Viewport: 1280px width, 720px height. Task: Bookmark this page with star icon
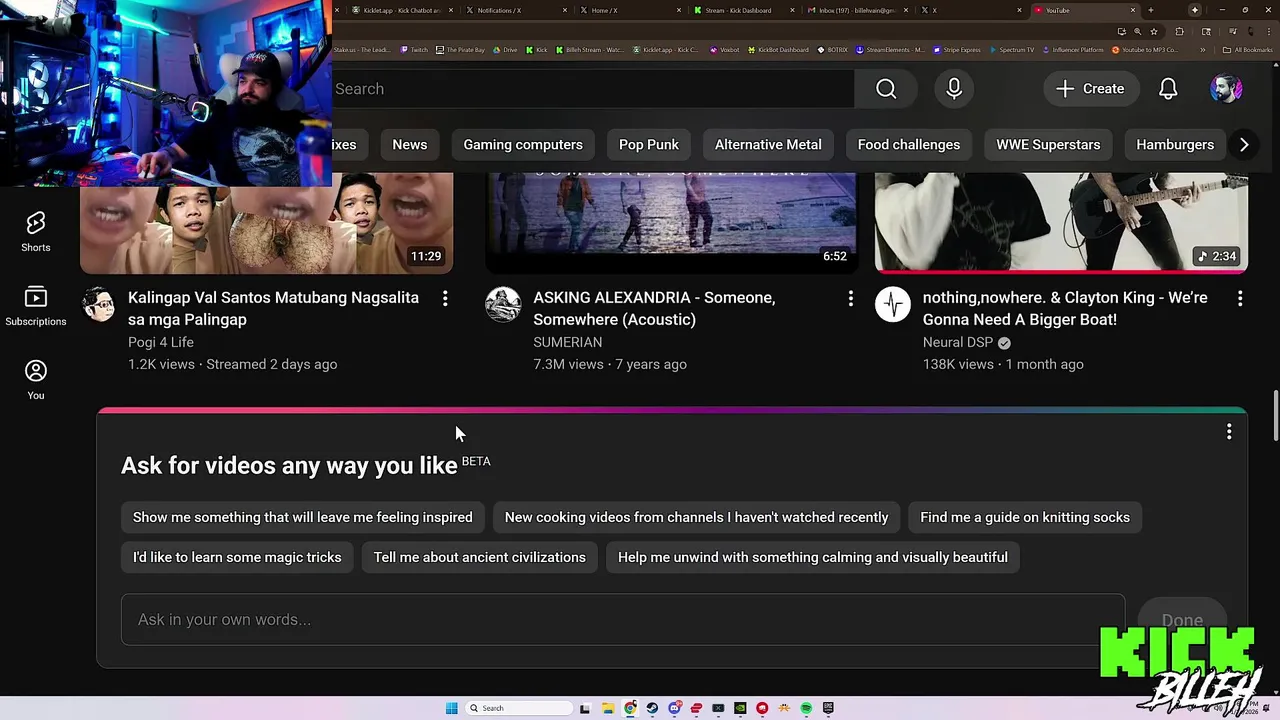click(1153, 32)
